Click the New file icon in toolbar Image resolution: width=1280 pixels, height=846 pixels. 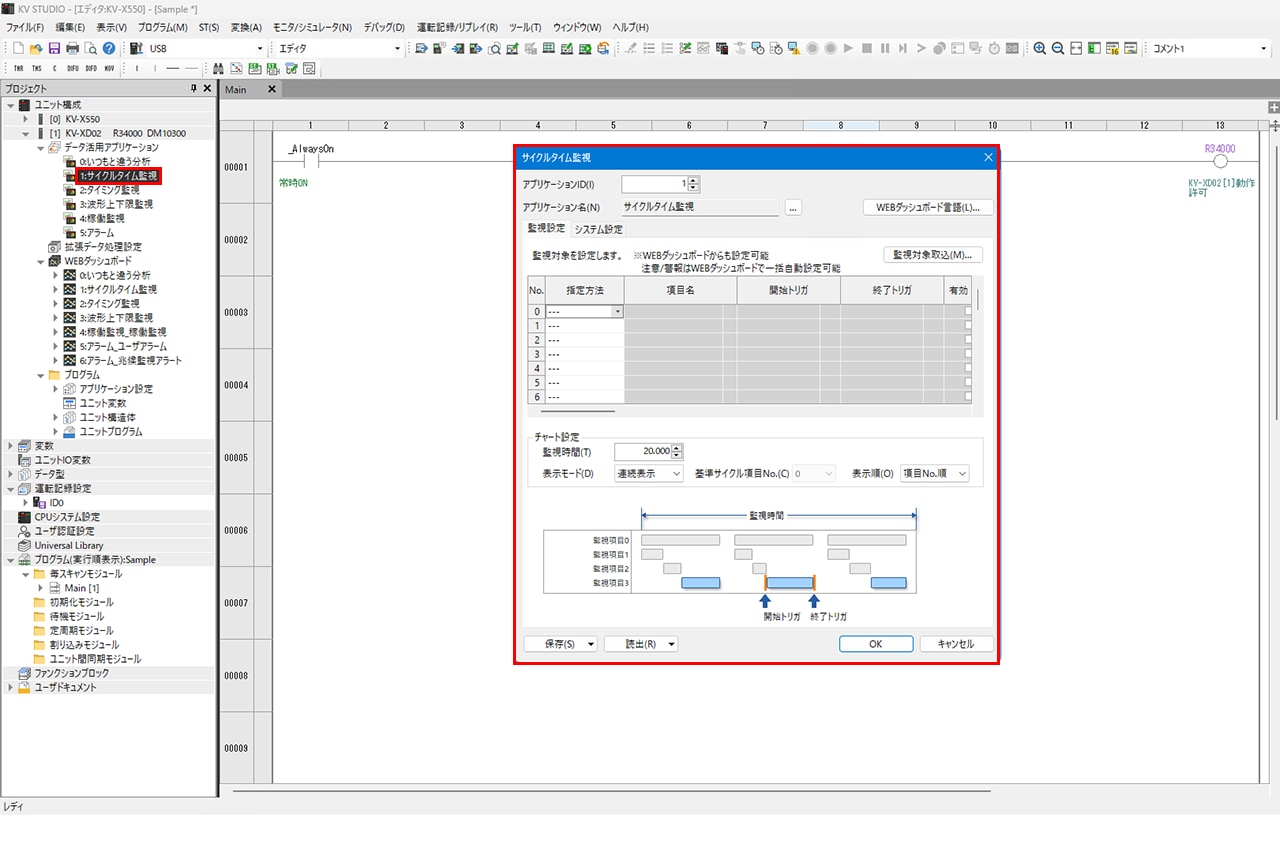click(x=18, y=48)
